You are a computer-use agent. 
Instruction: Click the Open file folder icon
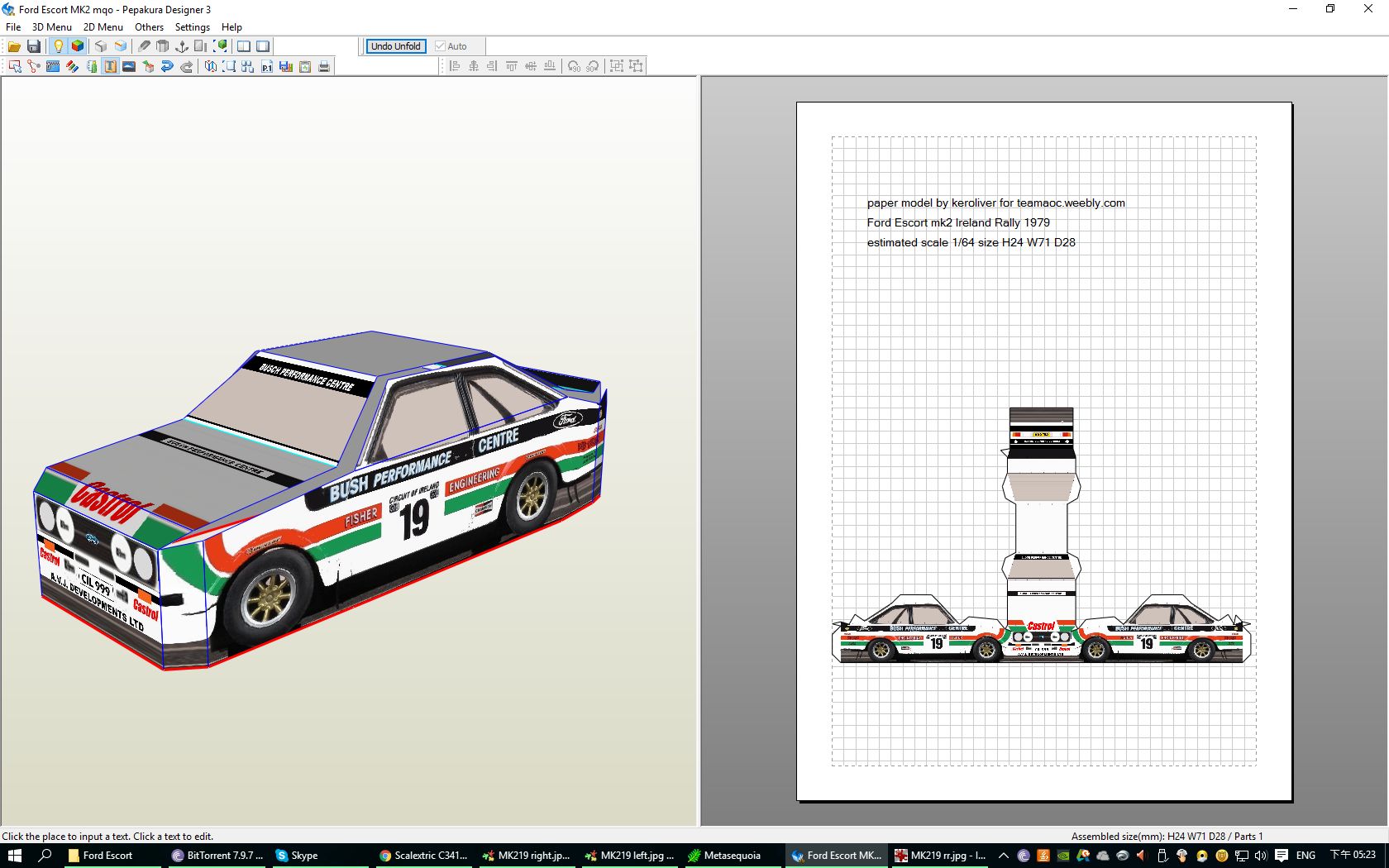pos(14,46)
